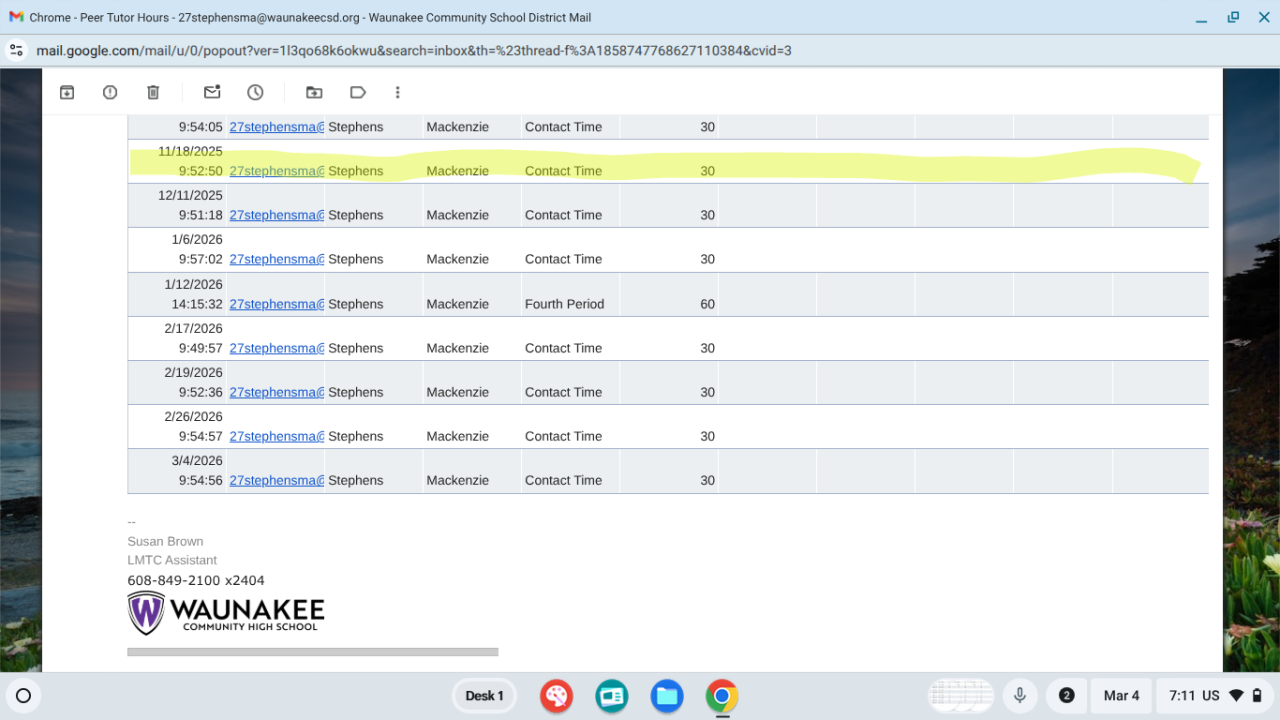Open the recent screenshots thumbnail stack
This screenshot has height=720, width=1280.
coord(961,696)
